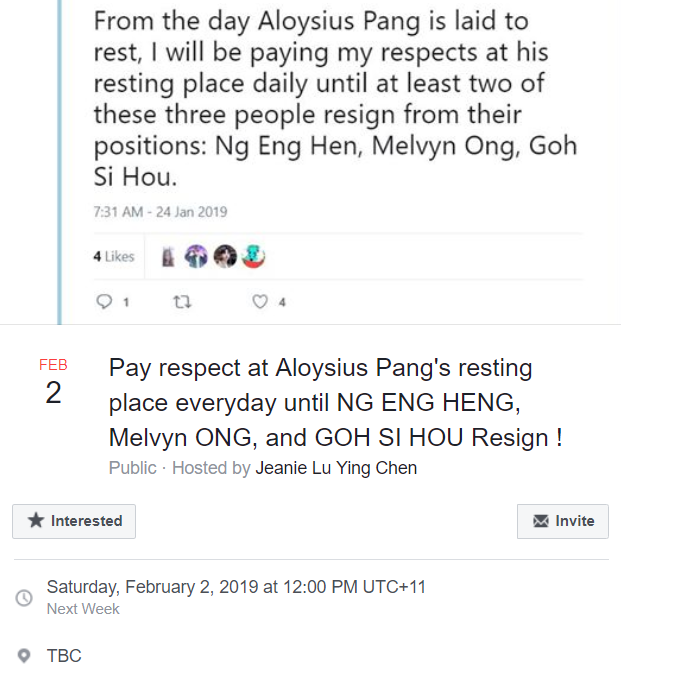The width and height of the screenshot is (674, 675).
Task: Click the second liker avatar
Action: point(196,257)
